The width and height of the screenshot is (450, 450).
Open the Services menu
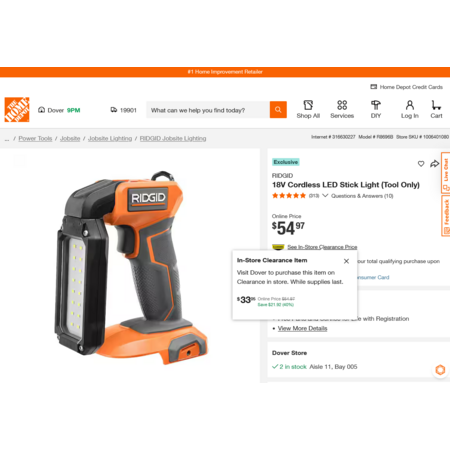click(342, 109)
